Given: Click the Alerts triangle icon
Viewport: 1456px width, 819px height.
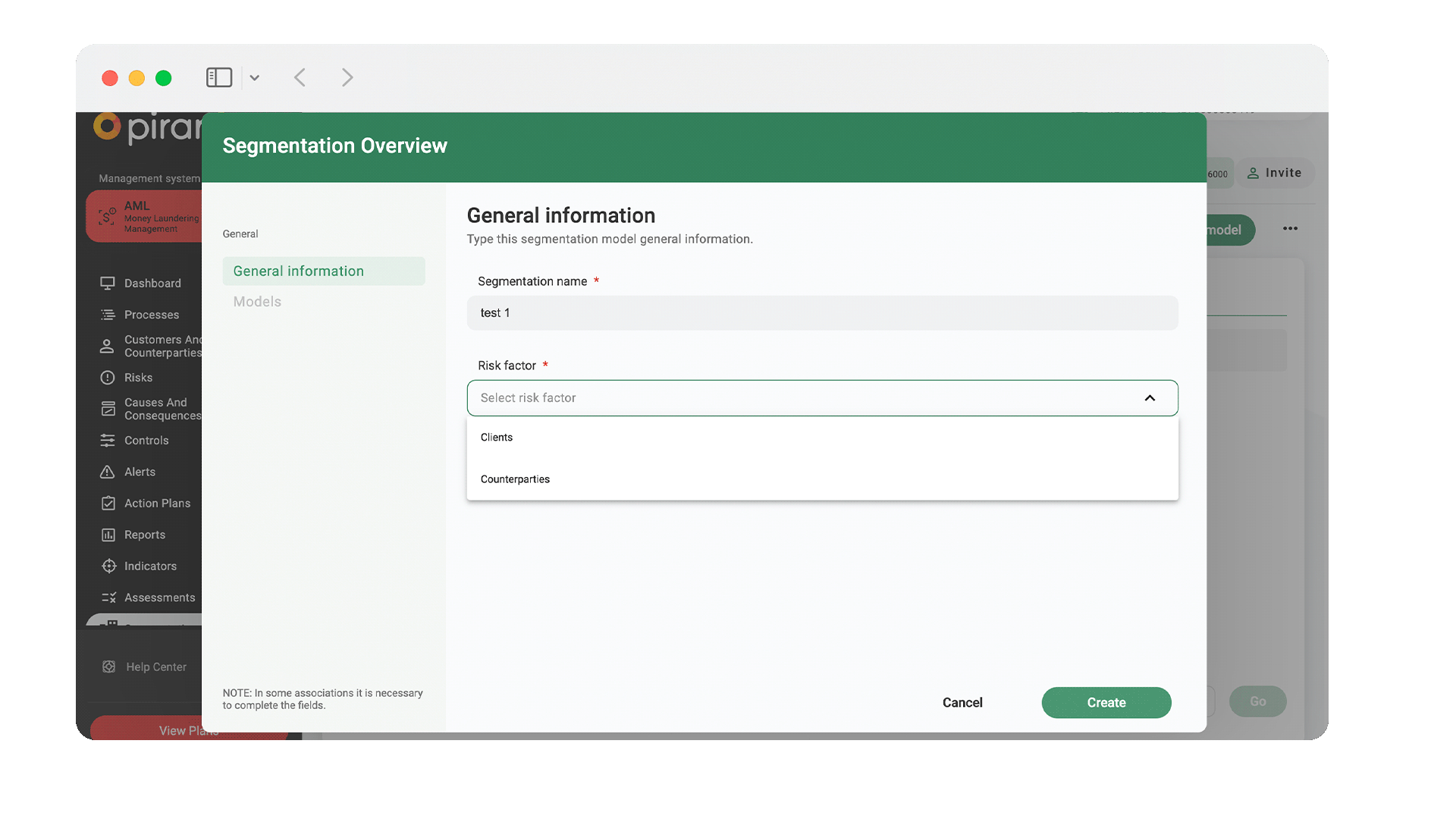Looking at the screenshot, I should 108,472.
